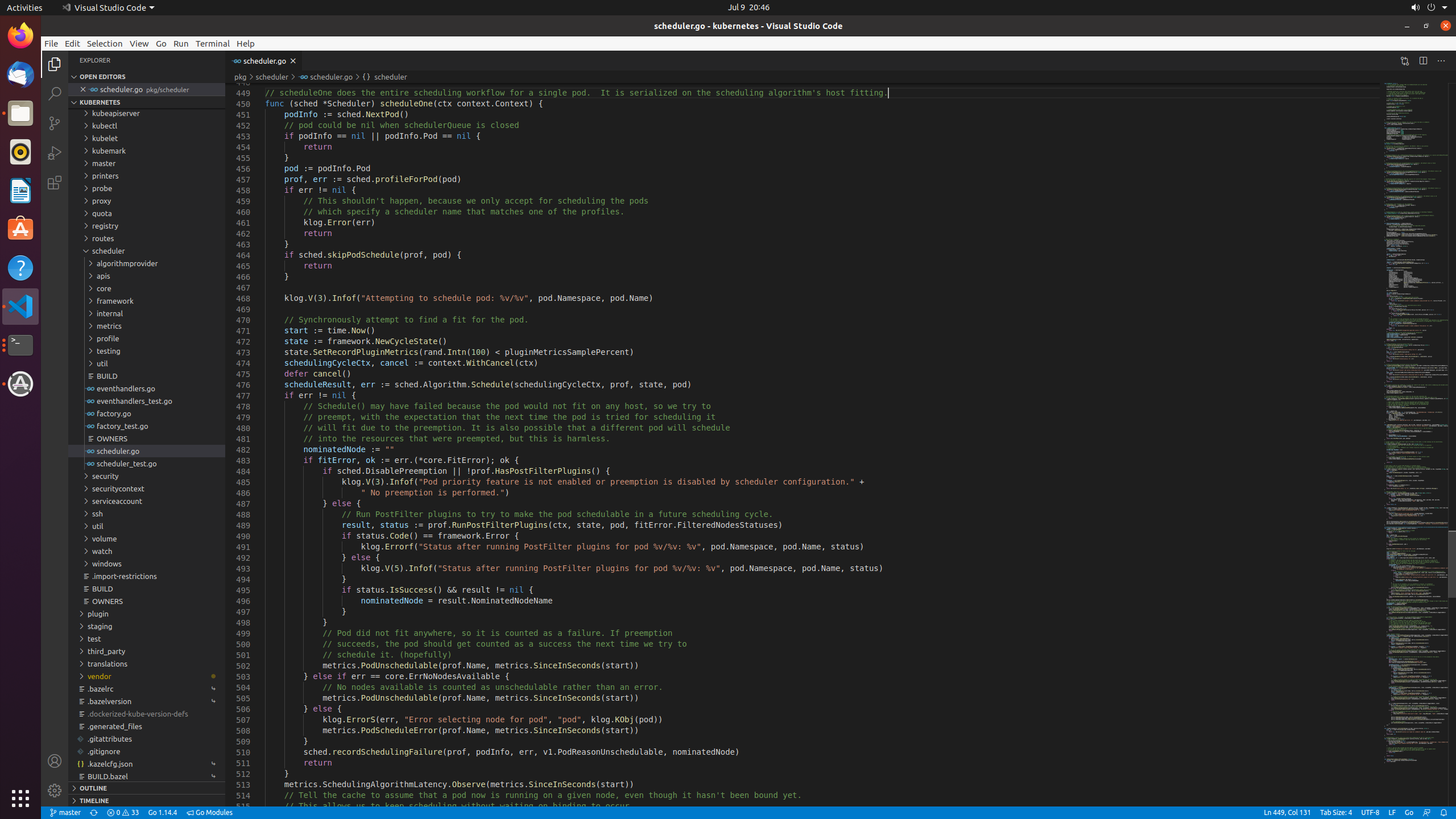This screenshot has height=819, width=1456.
Task: Open the feedback icon in status bar
Action: coord(1426,813)
